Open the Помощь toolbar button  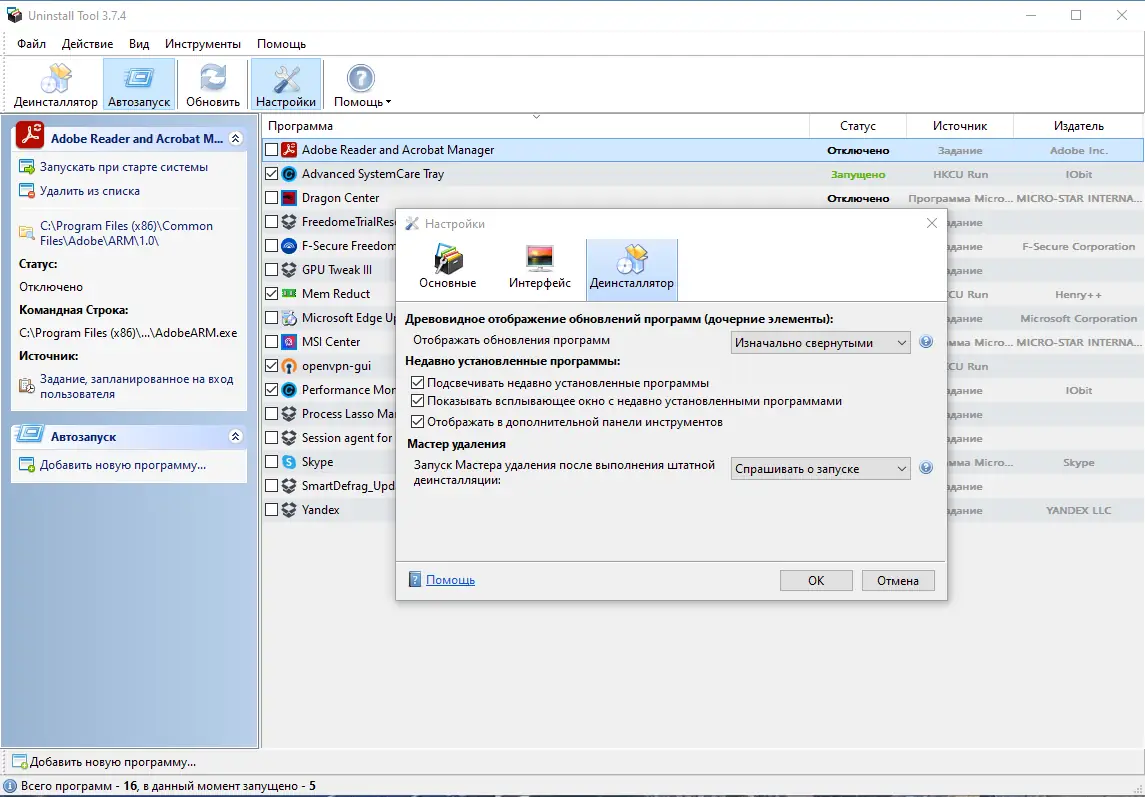(361, 85)
